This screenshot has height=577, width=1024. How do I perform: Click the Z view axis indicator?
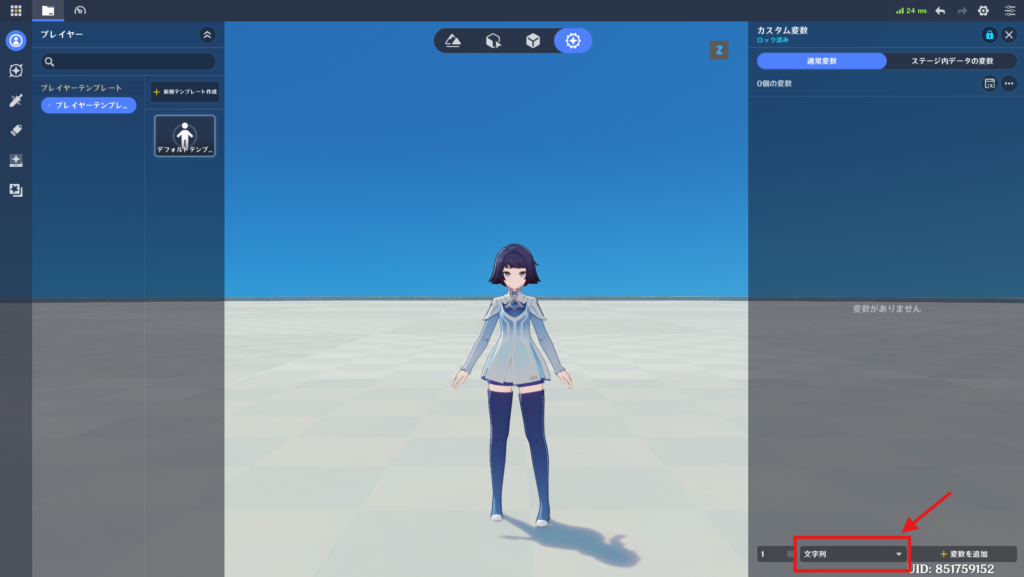[x=719, y=50]
